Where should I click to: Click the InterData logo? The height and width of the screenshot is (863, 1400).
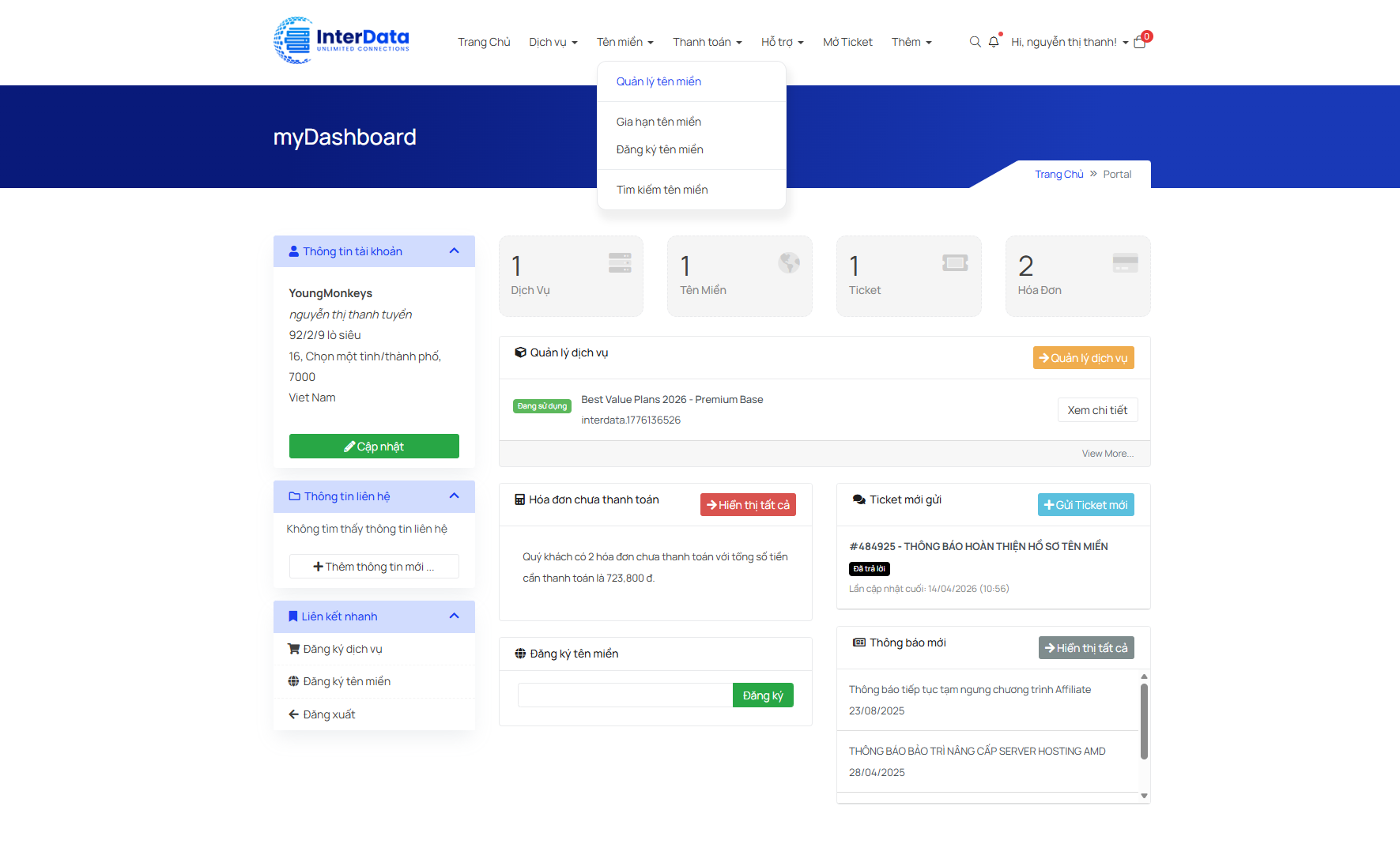[342, 40]
